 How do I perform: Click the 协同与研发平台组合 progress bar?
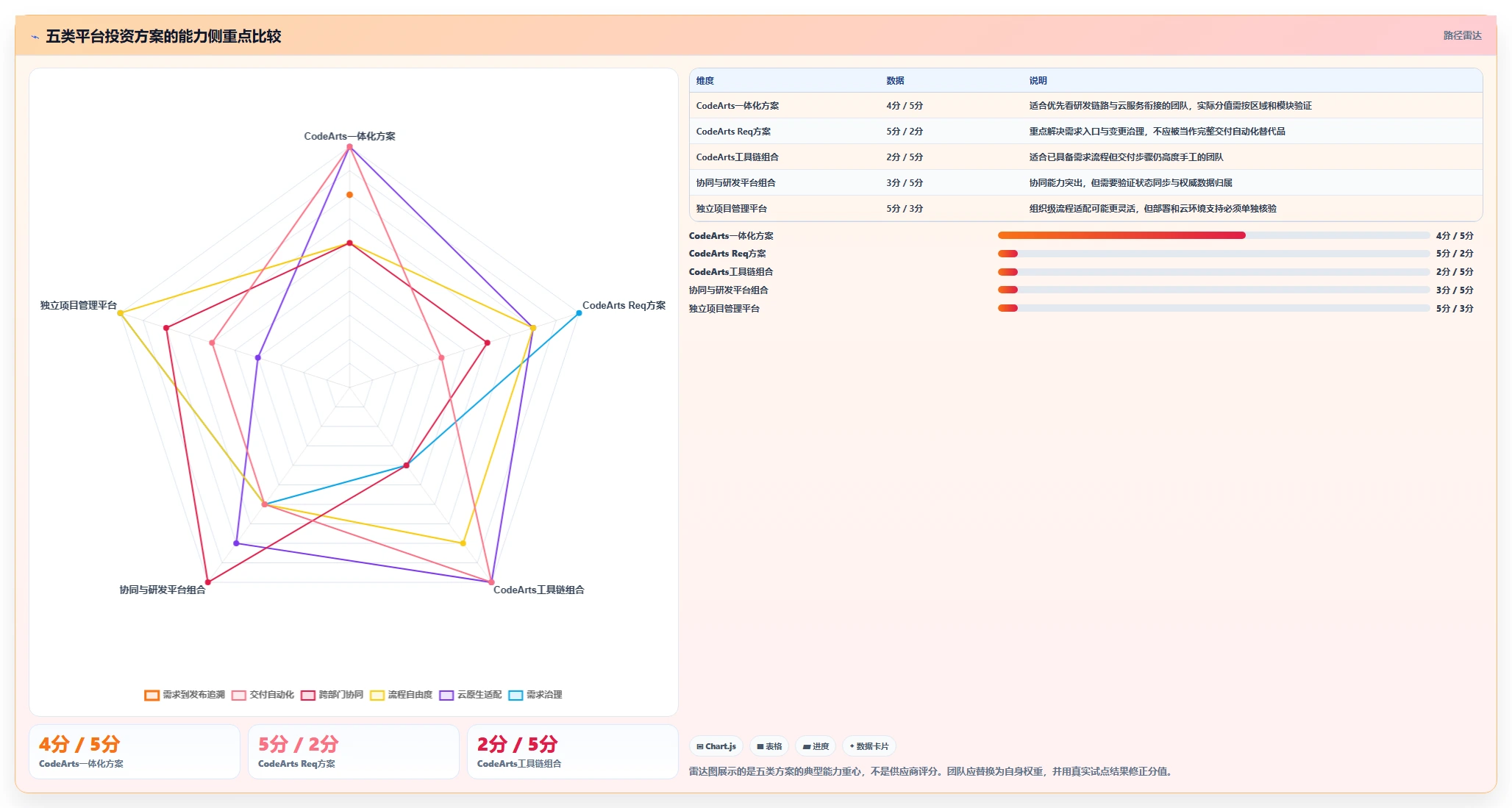tap(1213, 290)
